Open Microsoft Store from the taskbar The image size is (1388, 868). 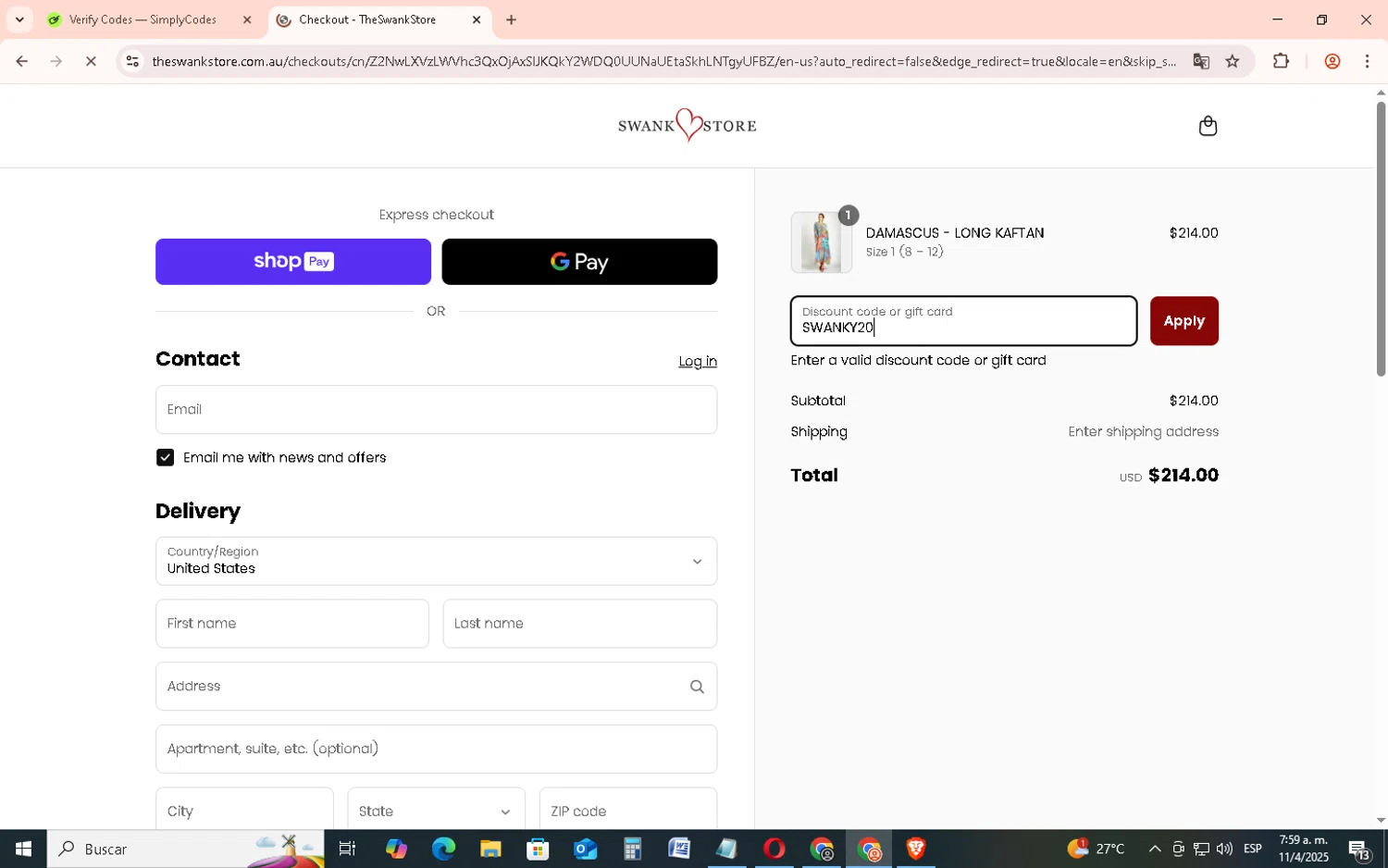tap(538, 849)
